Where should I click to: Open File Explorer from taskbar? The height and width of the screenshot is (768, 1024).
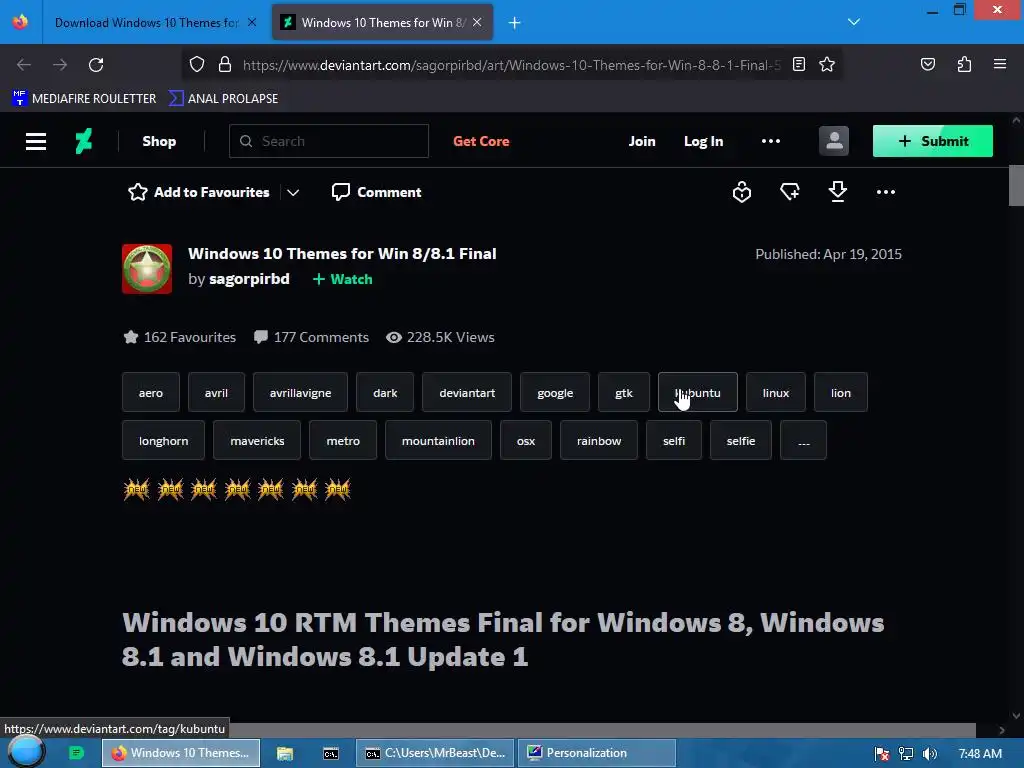pos(285,753)
